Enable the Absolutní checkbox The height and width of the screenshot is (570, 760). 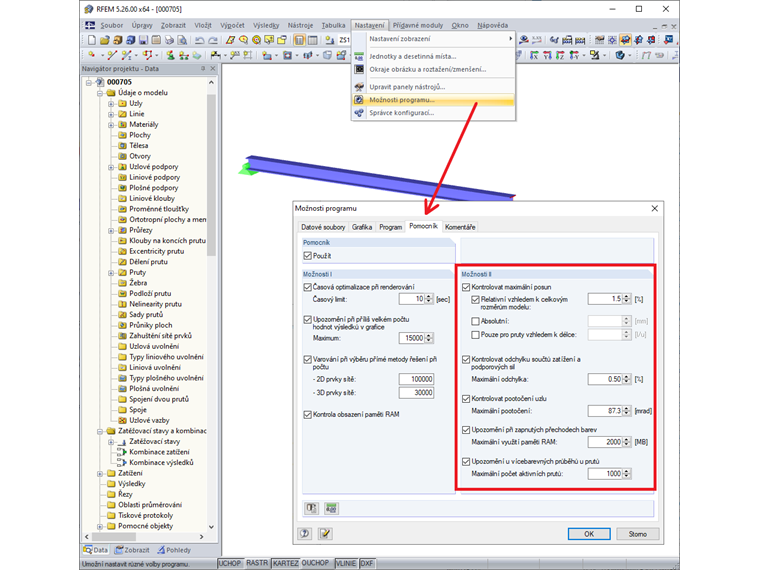[x=475, y=321]
